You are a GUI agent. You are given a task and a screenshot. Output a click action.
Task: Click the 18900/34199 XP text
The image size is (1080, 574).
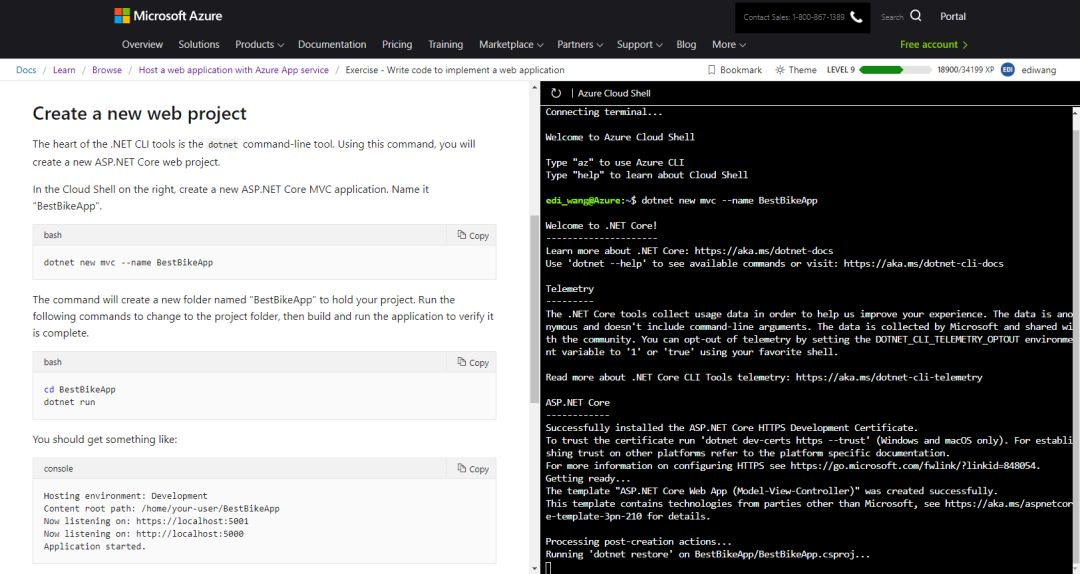point(966,70)
